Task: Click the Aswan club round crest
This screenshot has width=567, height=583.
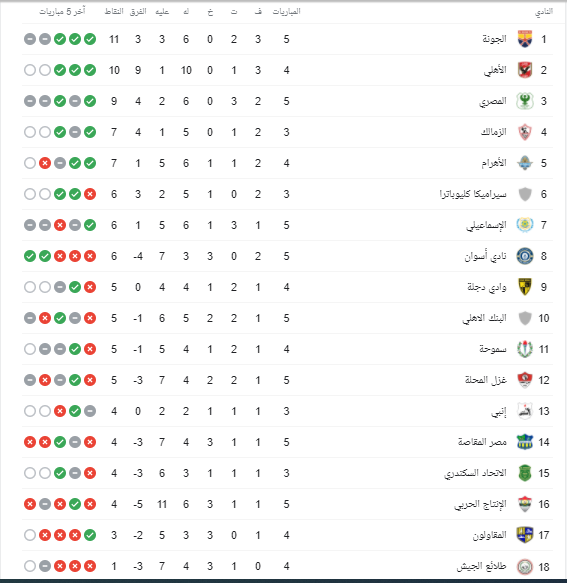Action: point(525,256)
